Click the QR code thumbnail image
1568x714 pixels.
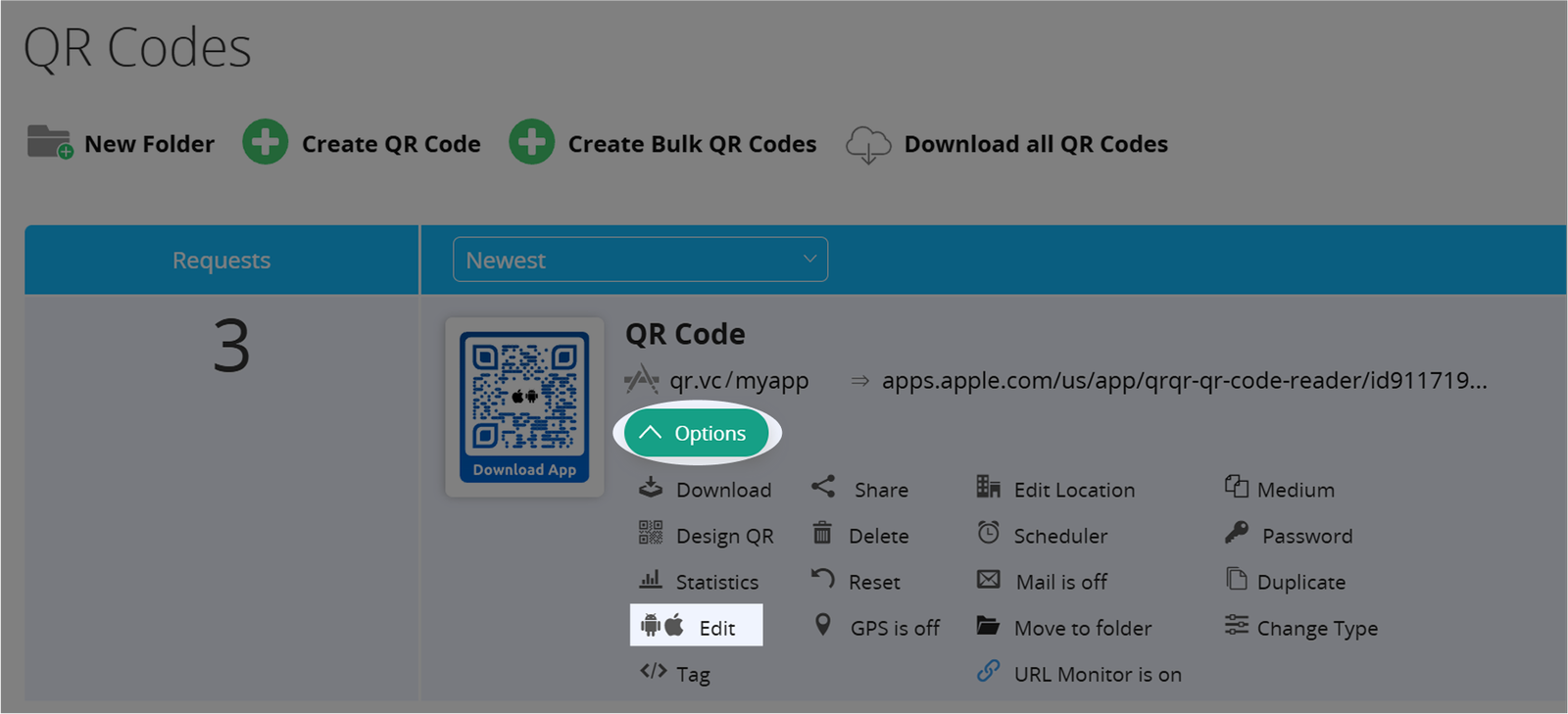(524, 406)
